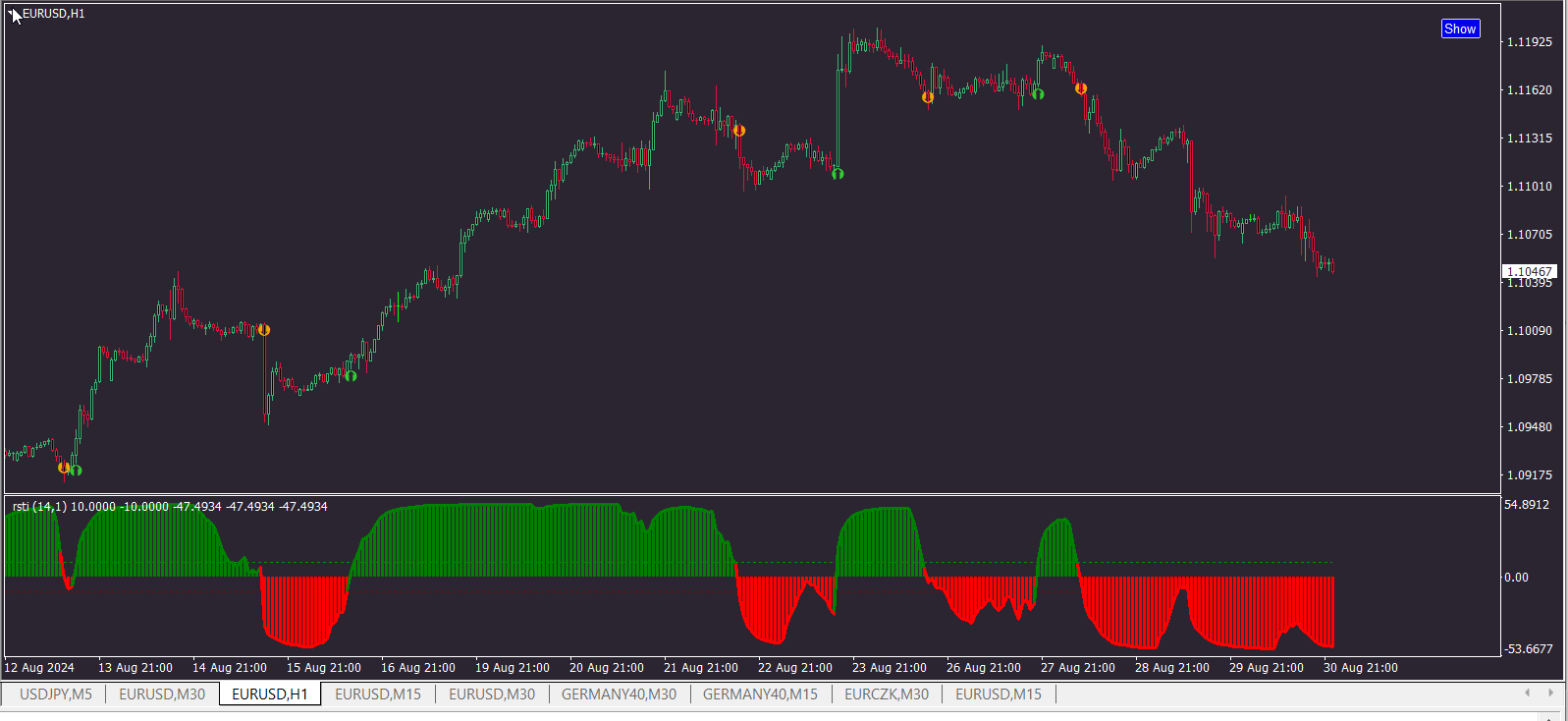This screenshot has width=1568, height=721.
Task: Open EURUSD,M15 tab right of EURCZK,M30
Action: pyautogui.click(x=999, y=694)
